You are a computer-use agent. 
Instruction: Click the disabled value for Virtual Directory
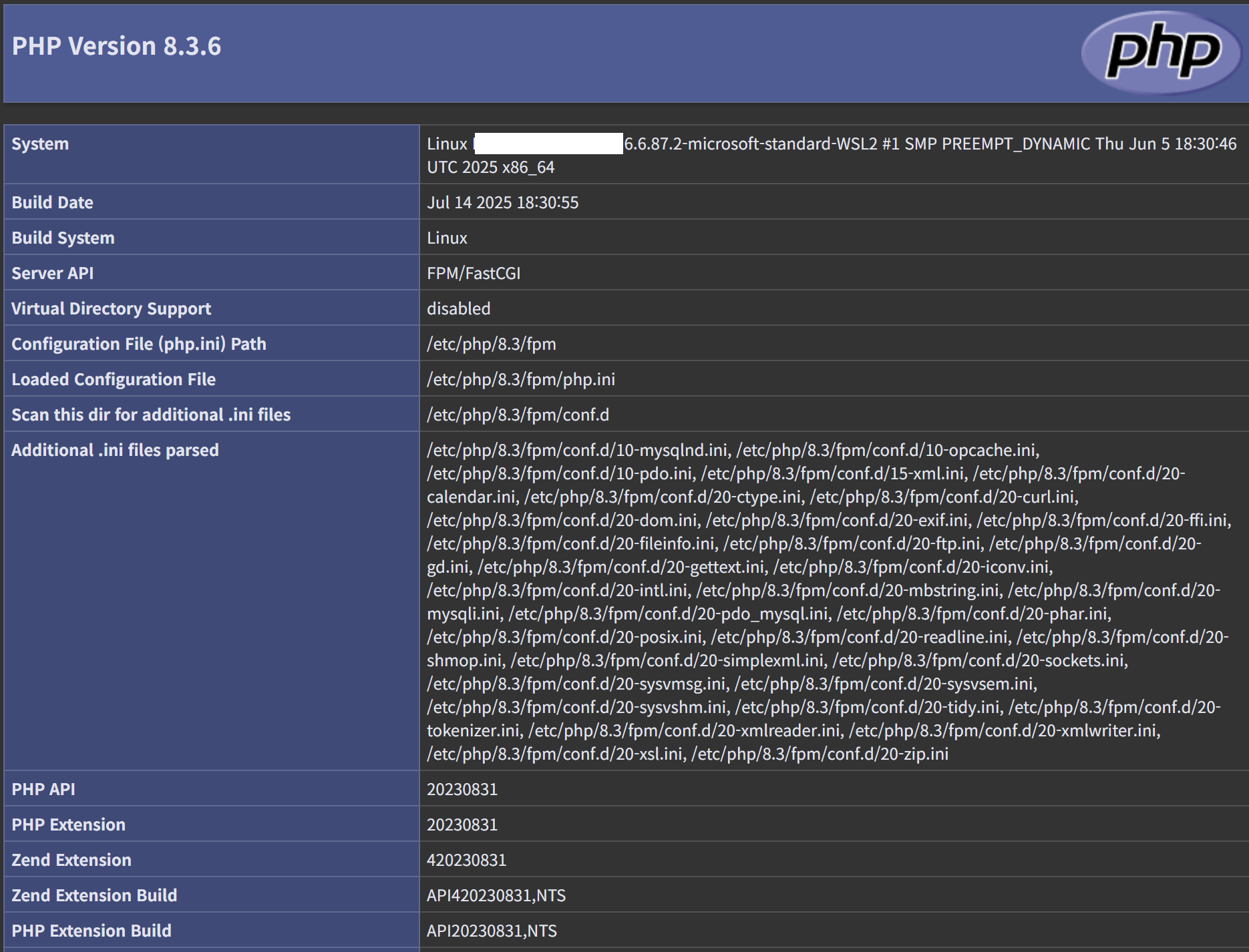458,308
